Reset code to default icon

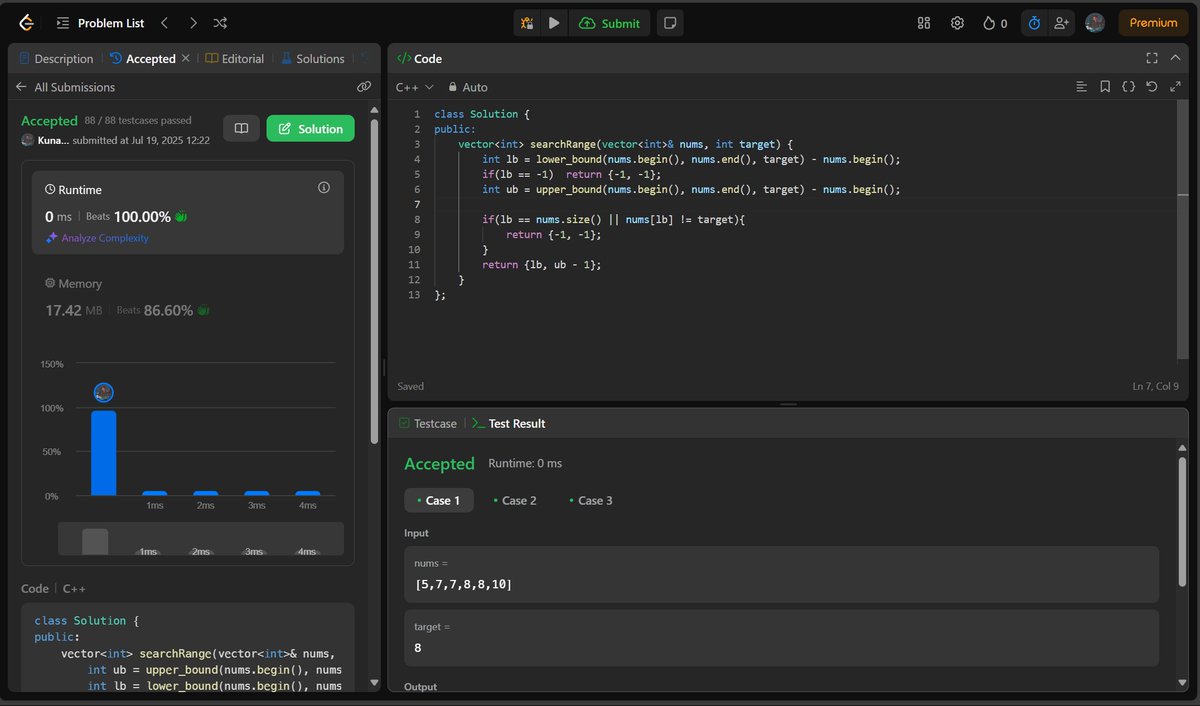pos(1152,87)
